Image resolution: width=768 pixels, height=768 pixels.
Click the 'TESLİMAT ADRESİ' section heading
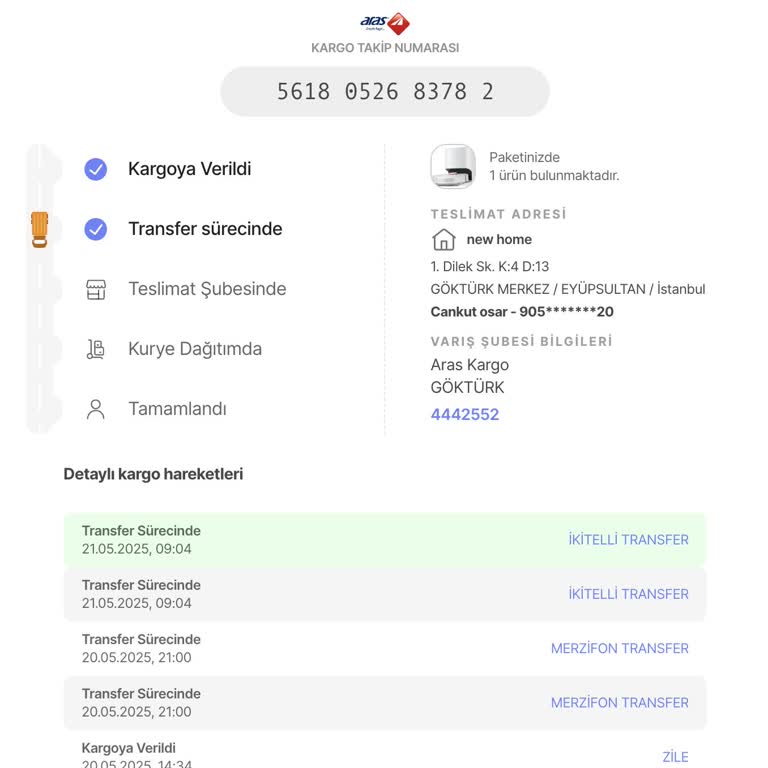click(499, 214)
